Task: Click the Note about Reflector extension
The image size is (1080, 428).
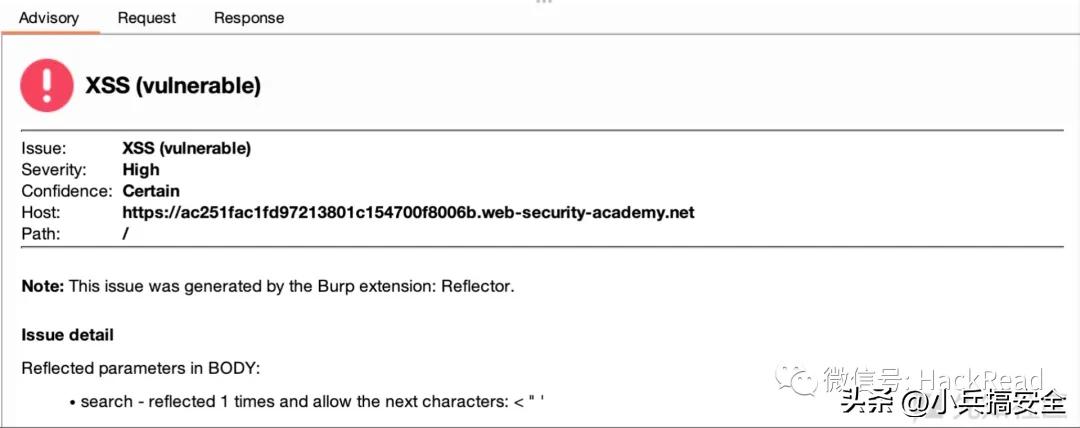Action: tap(268, 286)
